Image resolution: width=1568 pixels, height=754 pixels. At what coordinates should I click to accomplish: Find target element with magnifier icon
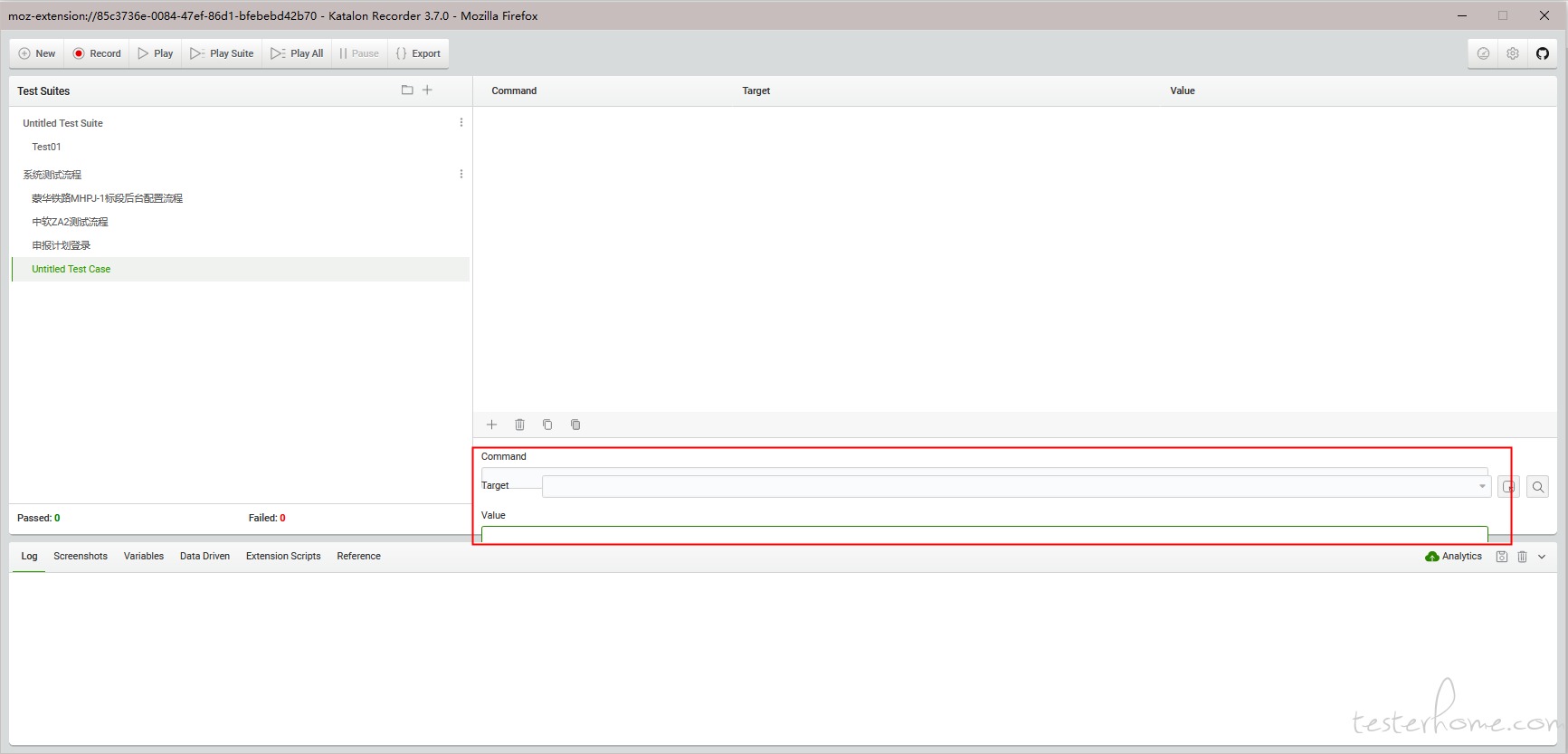tap(1538, 487)
